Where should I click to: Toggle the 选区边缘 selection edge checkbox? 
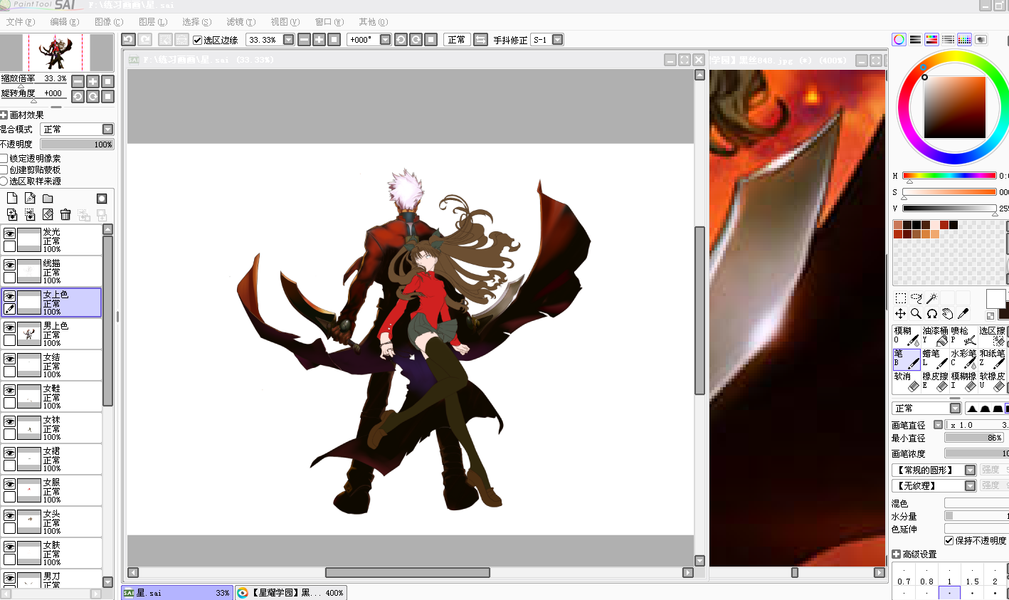pos(198,40)
